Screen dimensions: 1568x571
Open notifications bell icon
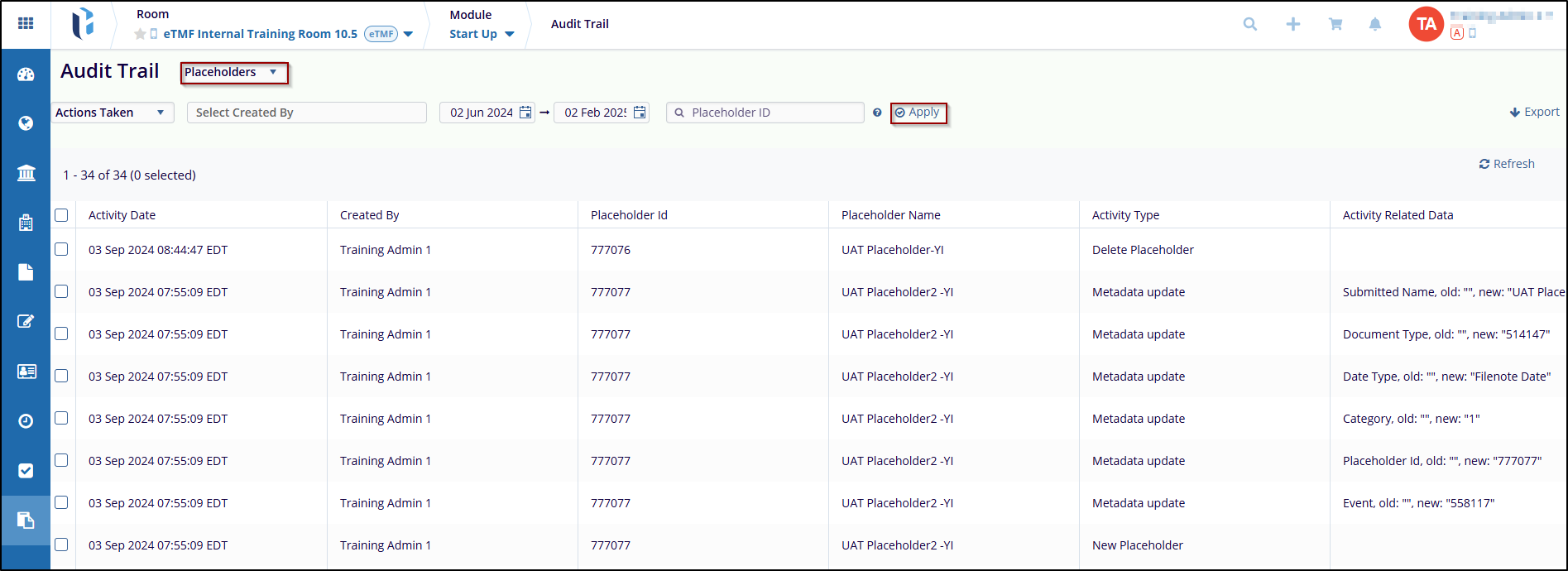1374,24
